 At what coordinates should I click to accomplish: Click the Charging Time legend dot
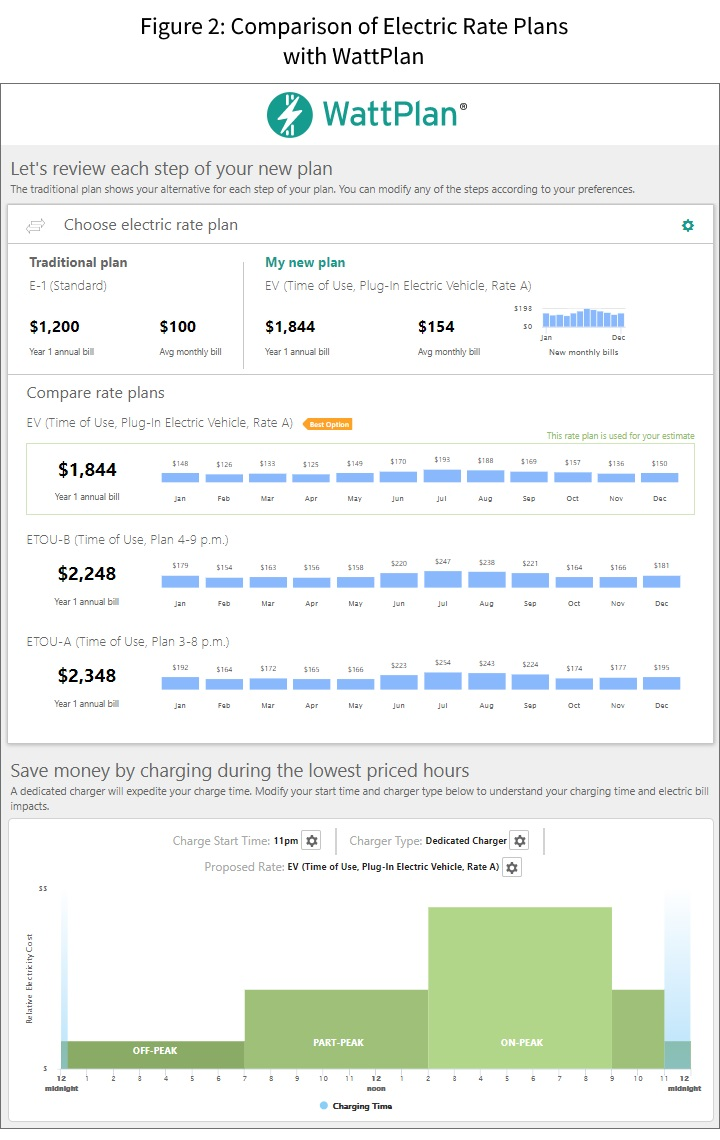click(324, 1106)
